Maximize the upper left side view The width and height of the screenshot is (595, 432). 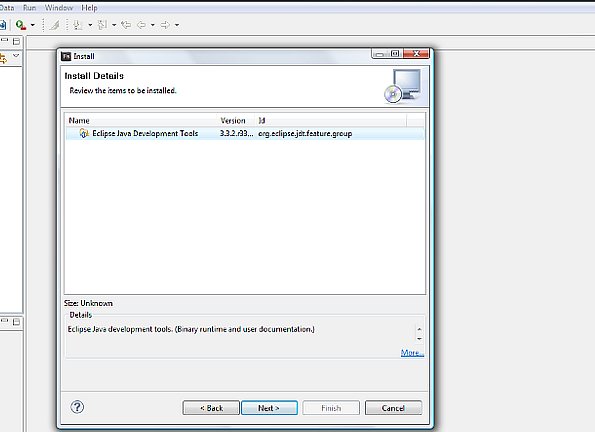[x=16, y=41]
